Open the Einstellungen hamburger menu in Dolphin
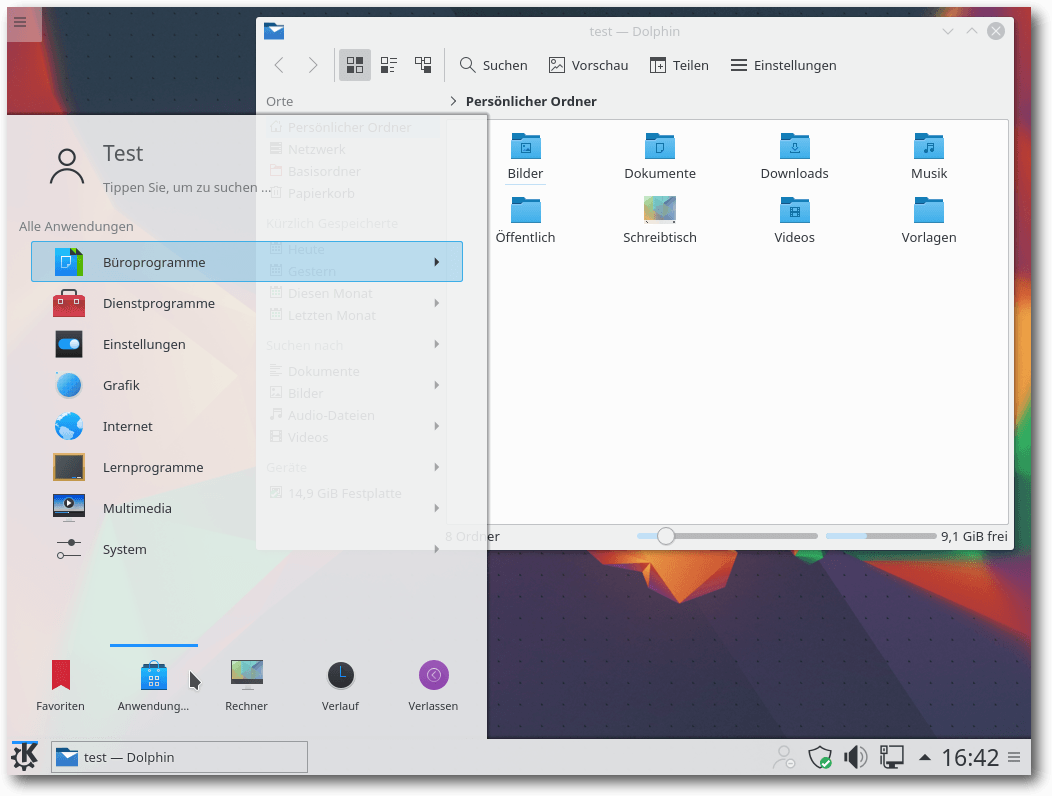This screenshot has height=796, width=1052. point(783,65)
